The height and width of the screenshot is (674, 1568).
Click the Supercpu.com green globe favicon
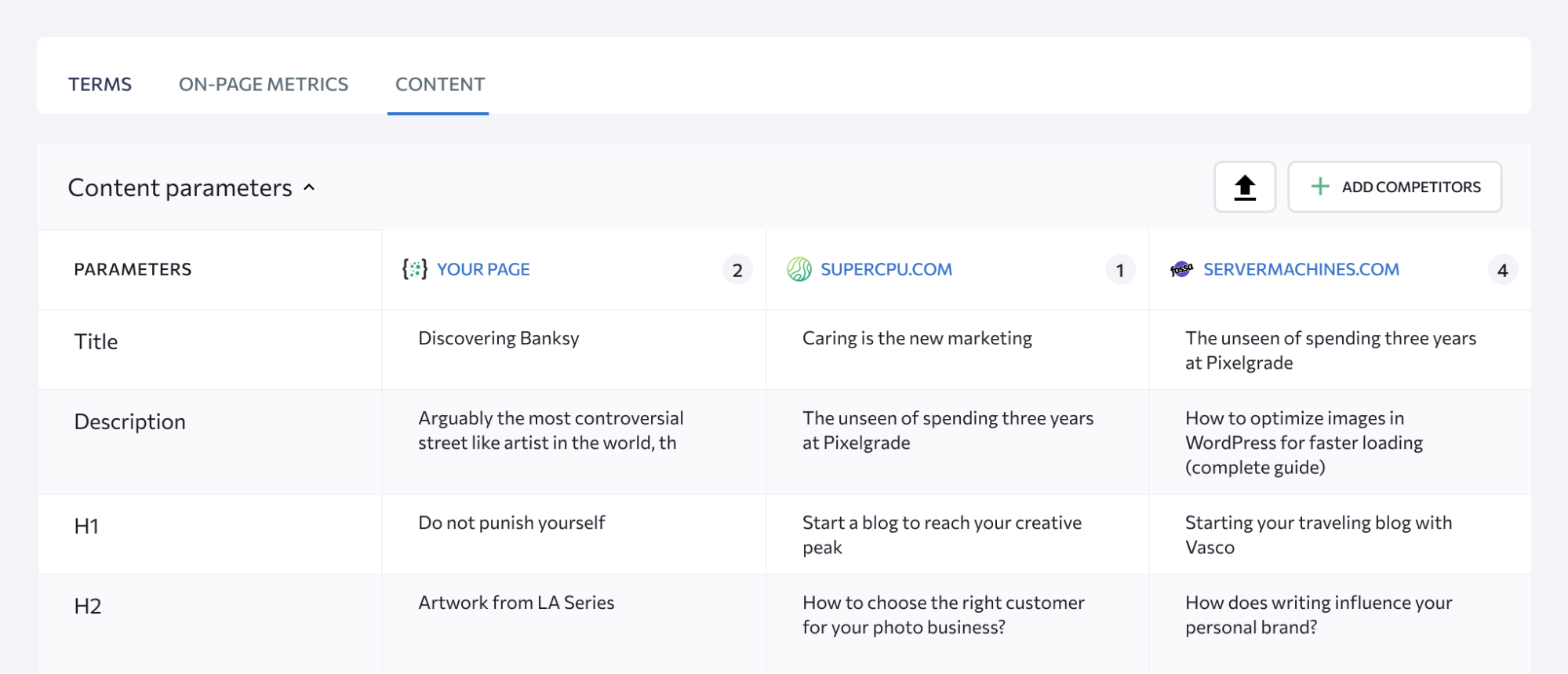click(x=799, y=269)
